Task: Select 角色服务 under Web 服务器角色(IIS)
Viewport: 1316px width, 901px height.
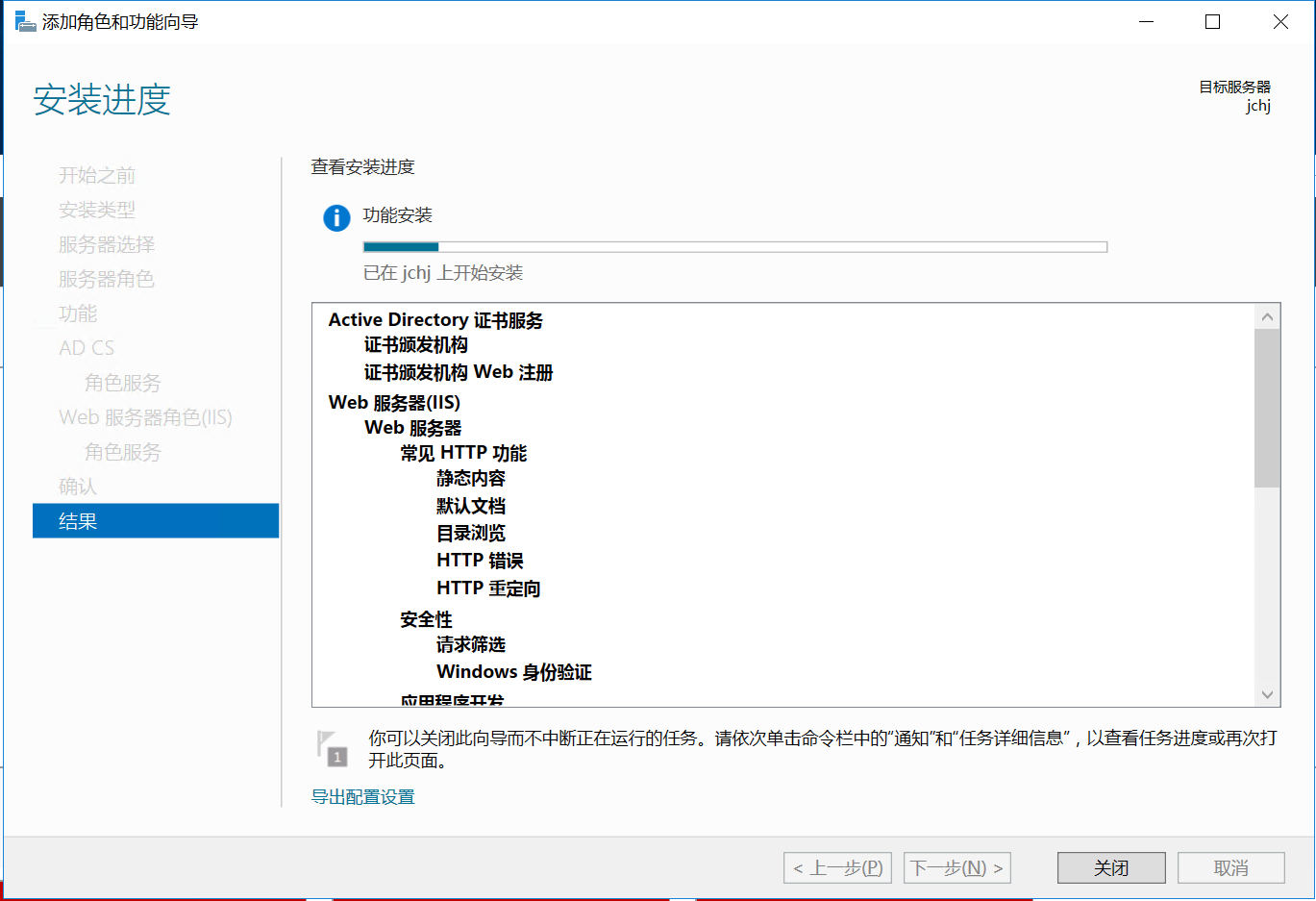Action: coord(123,452)
